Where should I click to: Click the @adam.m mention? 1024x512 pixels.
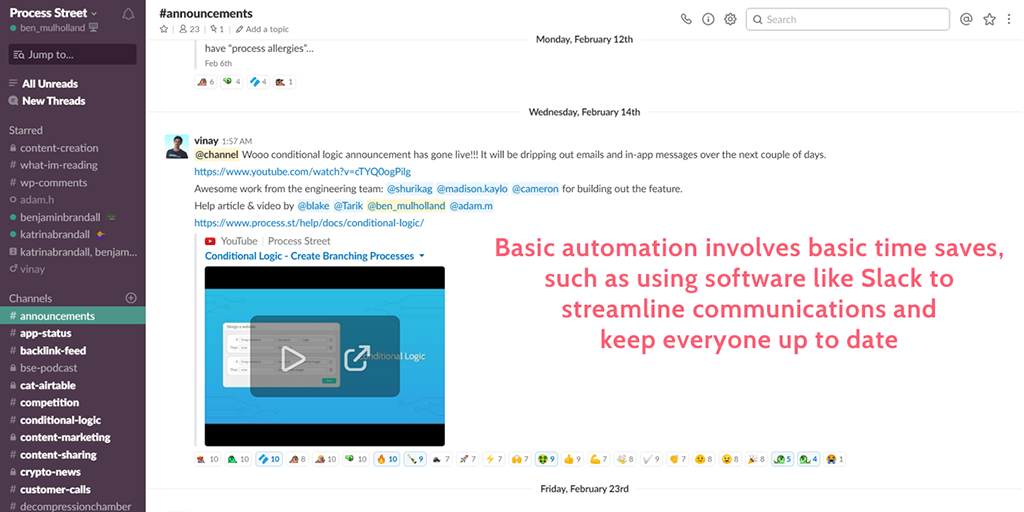pos(471,206)
